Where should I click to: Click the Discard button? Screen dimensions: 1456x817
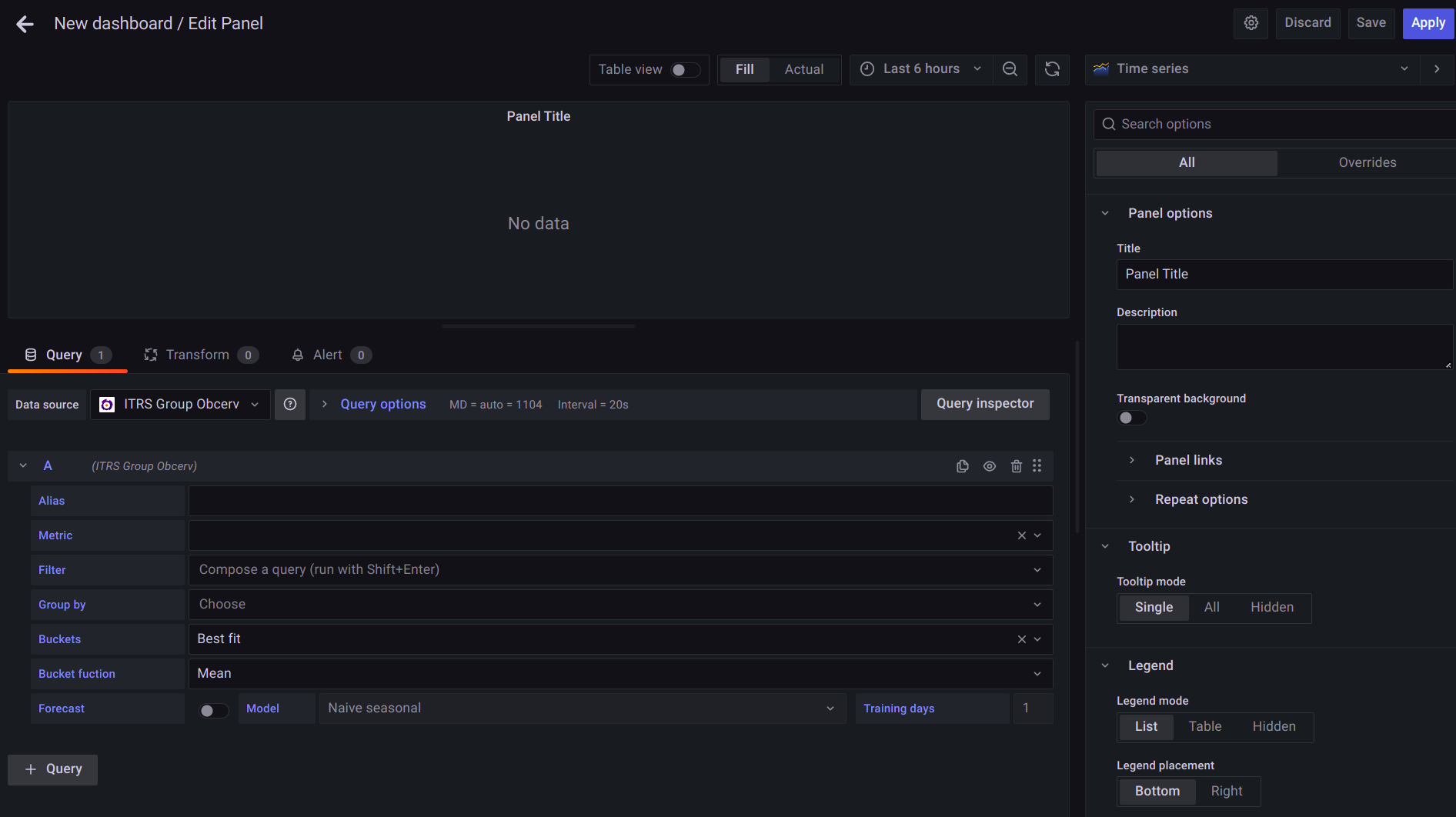coord(1307,23)
